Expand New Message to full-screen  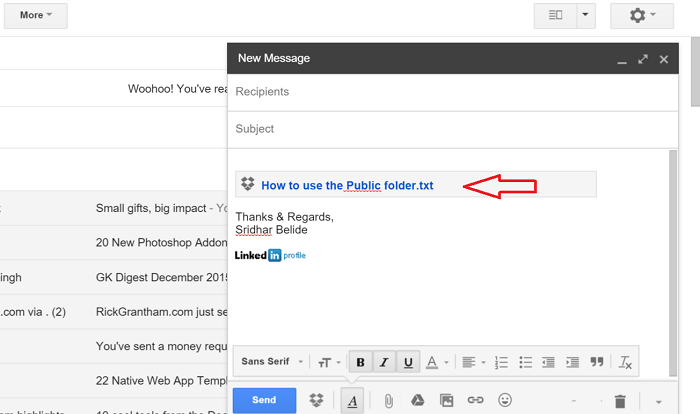(643, 59)
